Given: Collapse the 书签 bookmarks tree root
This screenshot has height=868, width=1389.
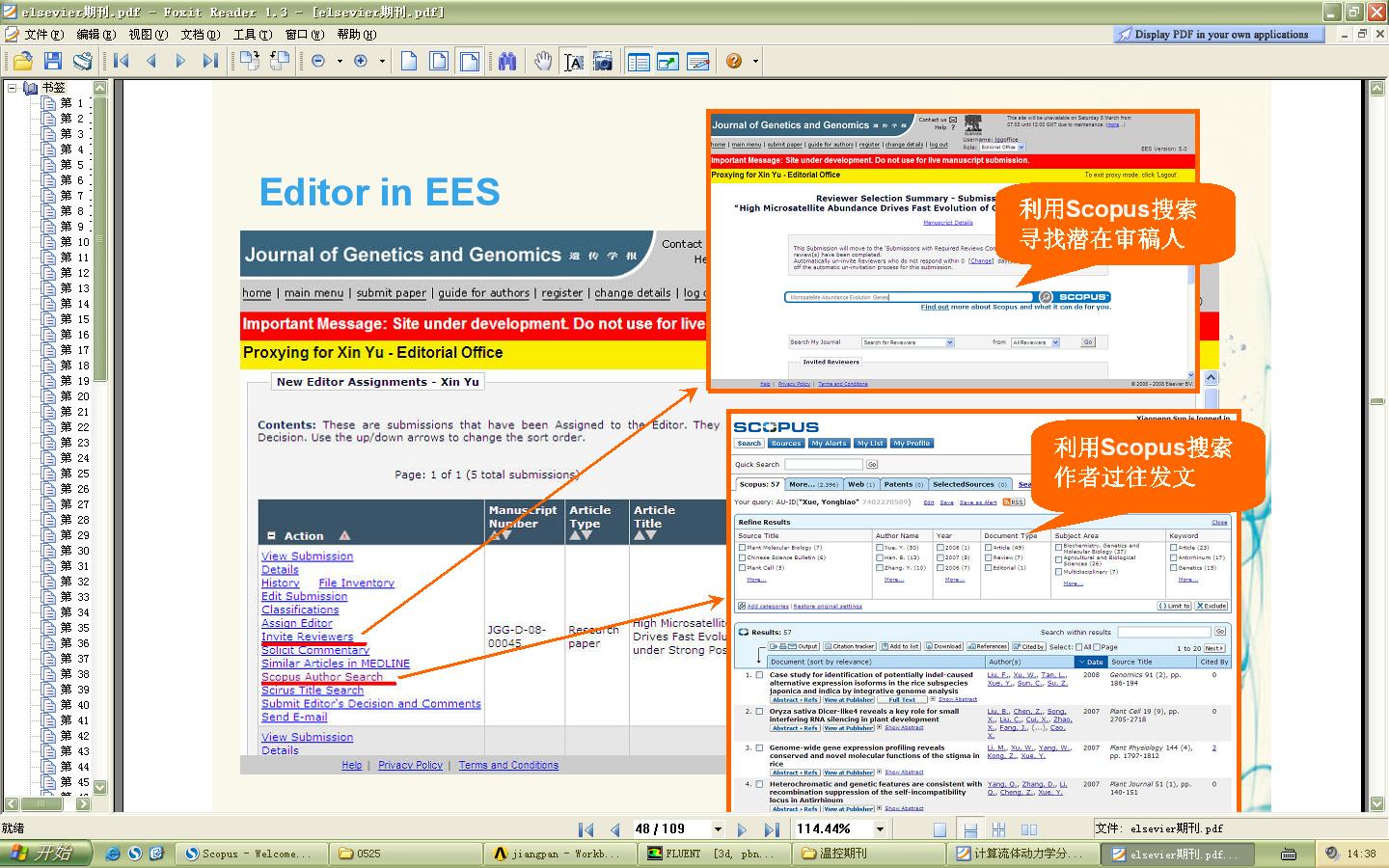Looking at the screenshot, I should 13,88.
